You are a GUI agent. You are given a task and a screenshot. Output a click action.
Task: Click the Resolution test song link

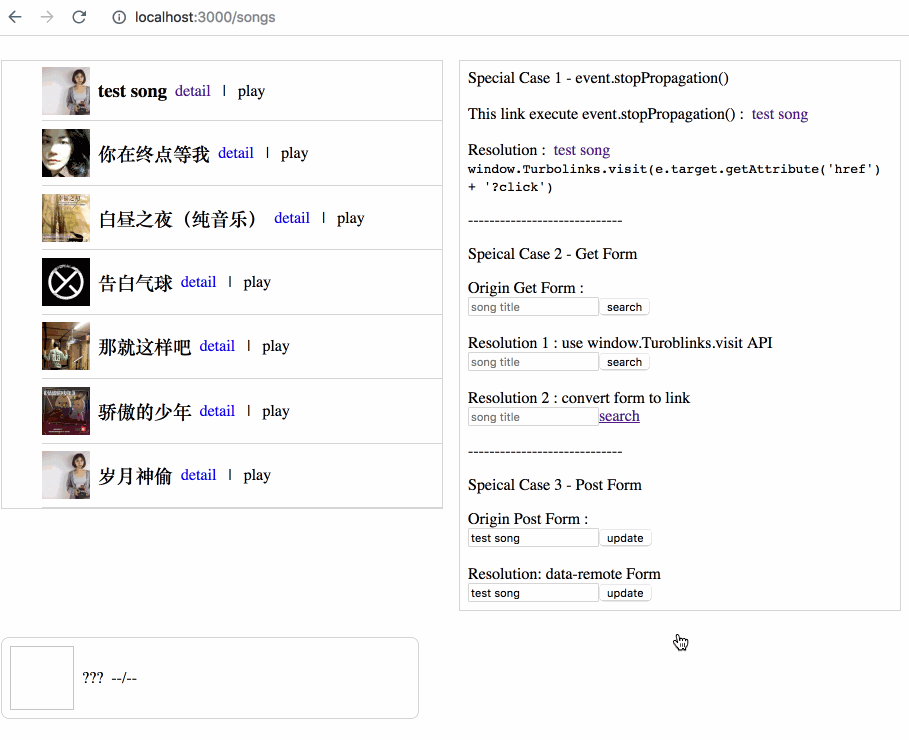pyautogui.click(x=581, y=150)
